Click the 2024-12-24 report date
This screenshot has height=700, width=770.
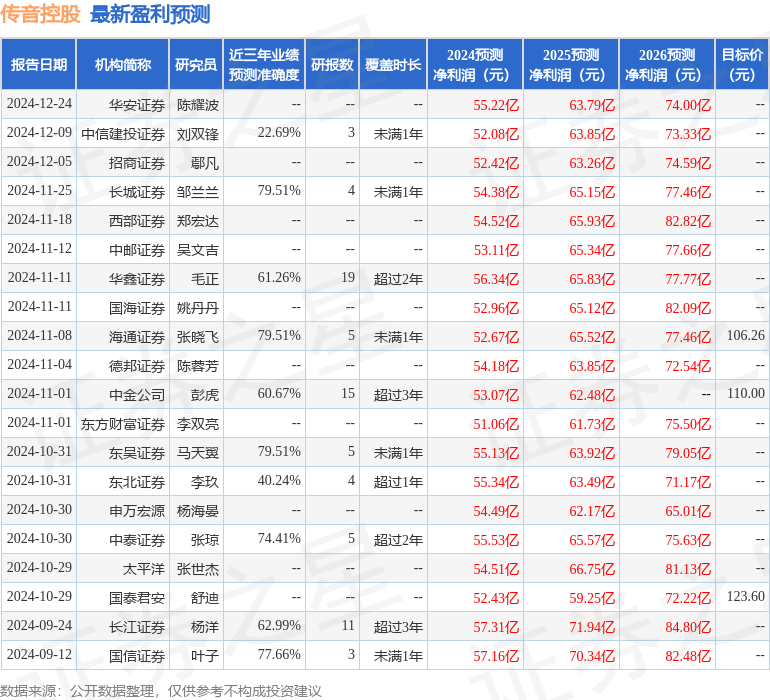(39, 103)
